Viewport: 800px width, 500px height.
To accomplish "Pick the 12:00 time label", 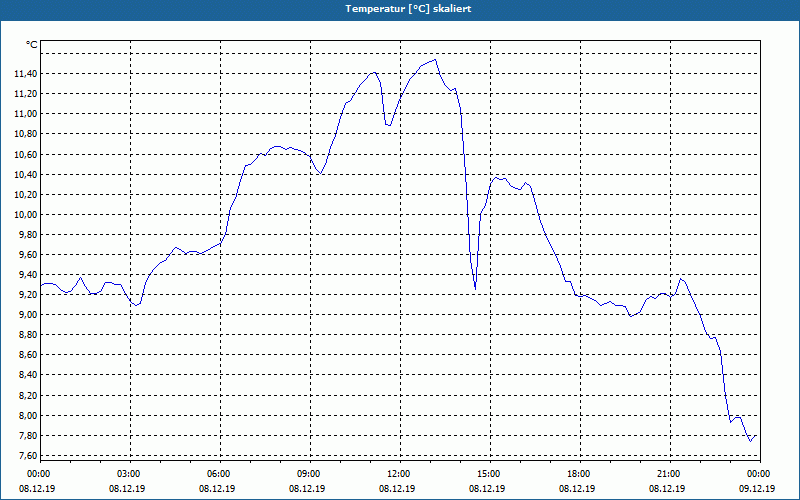I will pos(398,474).
